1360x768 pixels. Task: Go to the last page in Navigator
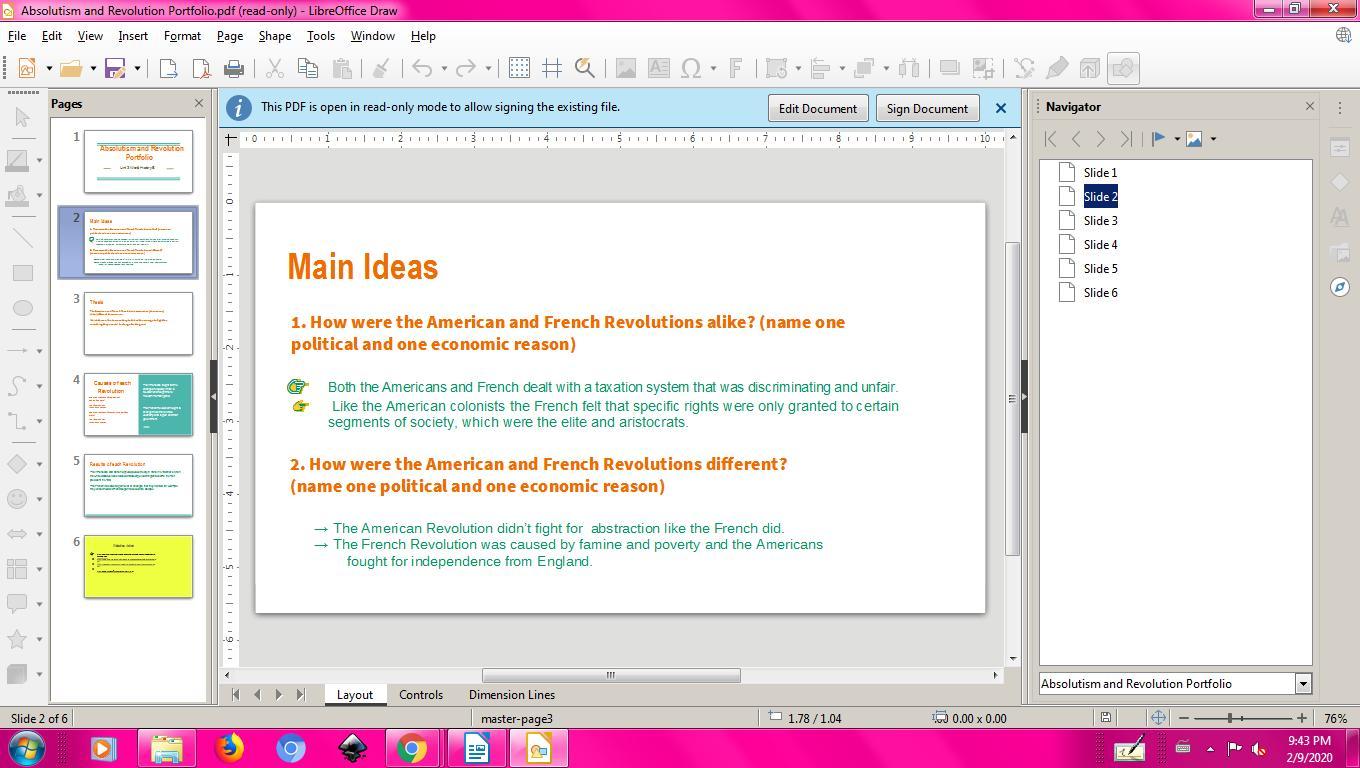coord(1126,139)
